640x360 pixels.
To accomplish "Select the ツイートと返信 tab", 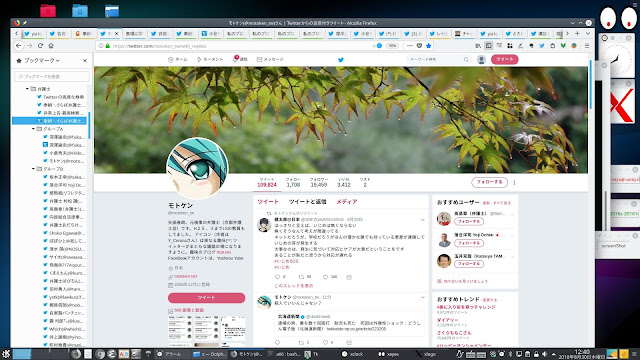I will tap(308, 202).
